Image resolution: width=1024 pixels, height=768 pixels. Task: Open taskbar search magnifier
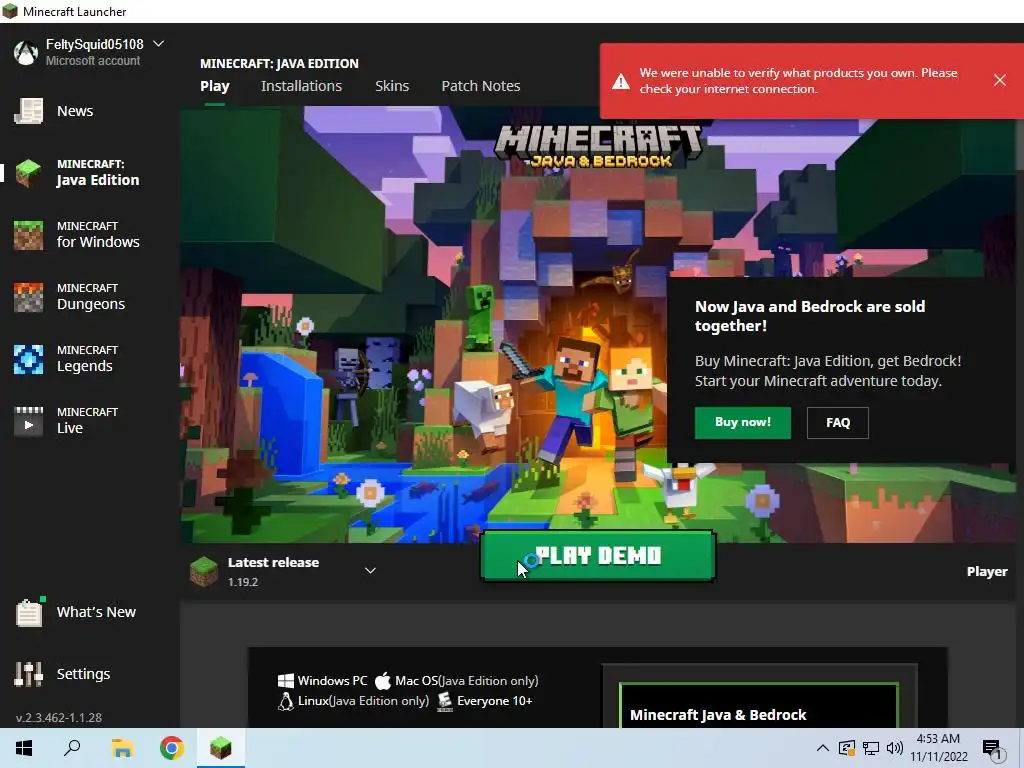(72, 748)
